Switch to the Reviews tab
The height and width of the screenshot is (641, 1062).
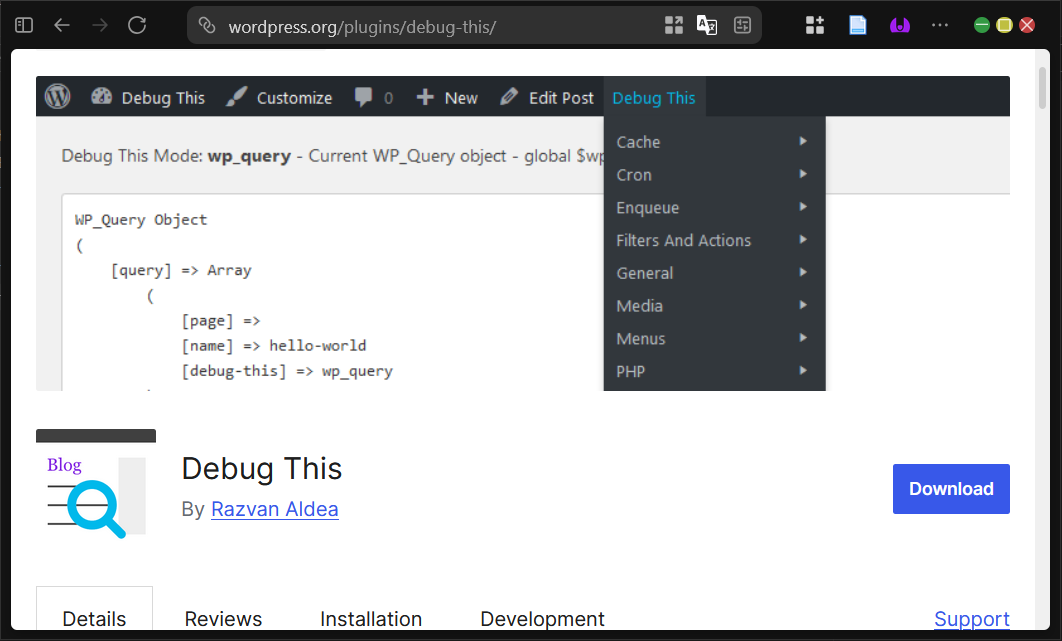pyautogui.click(x=223, y=618)
